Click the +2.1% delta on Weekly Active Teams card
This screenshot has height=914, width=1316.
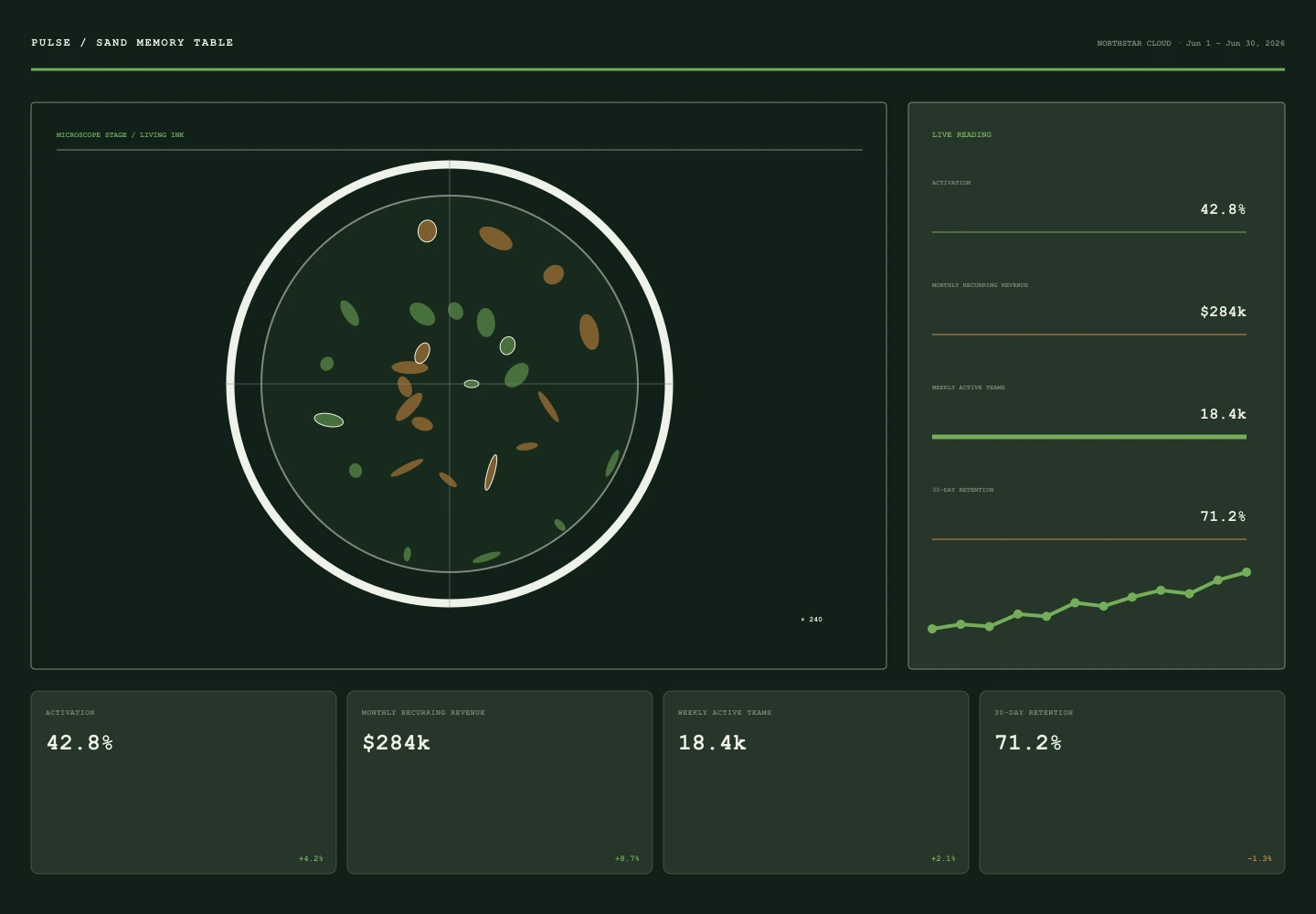click(x=943, y=859)
